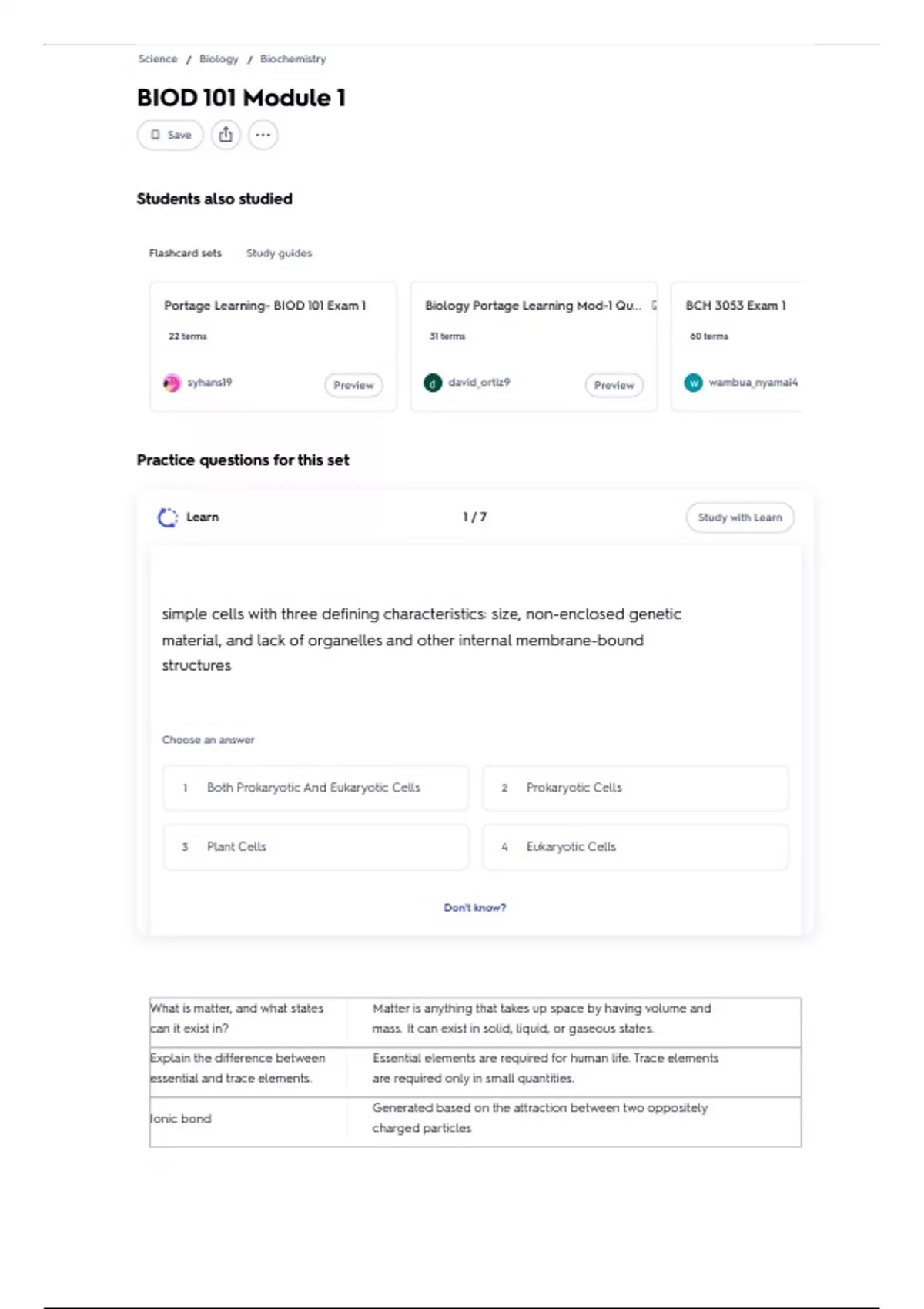
Task: Preview Biology Portage Learning Mod-1 set
Action: point(614,385)
